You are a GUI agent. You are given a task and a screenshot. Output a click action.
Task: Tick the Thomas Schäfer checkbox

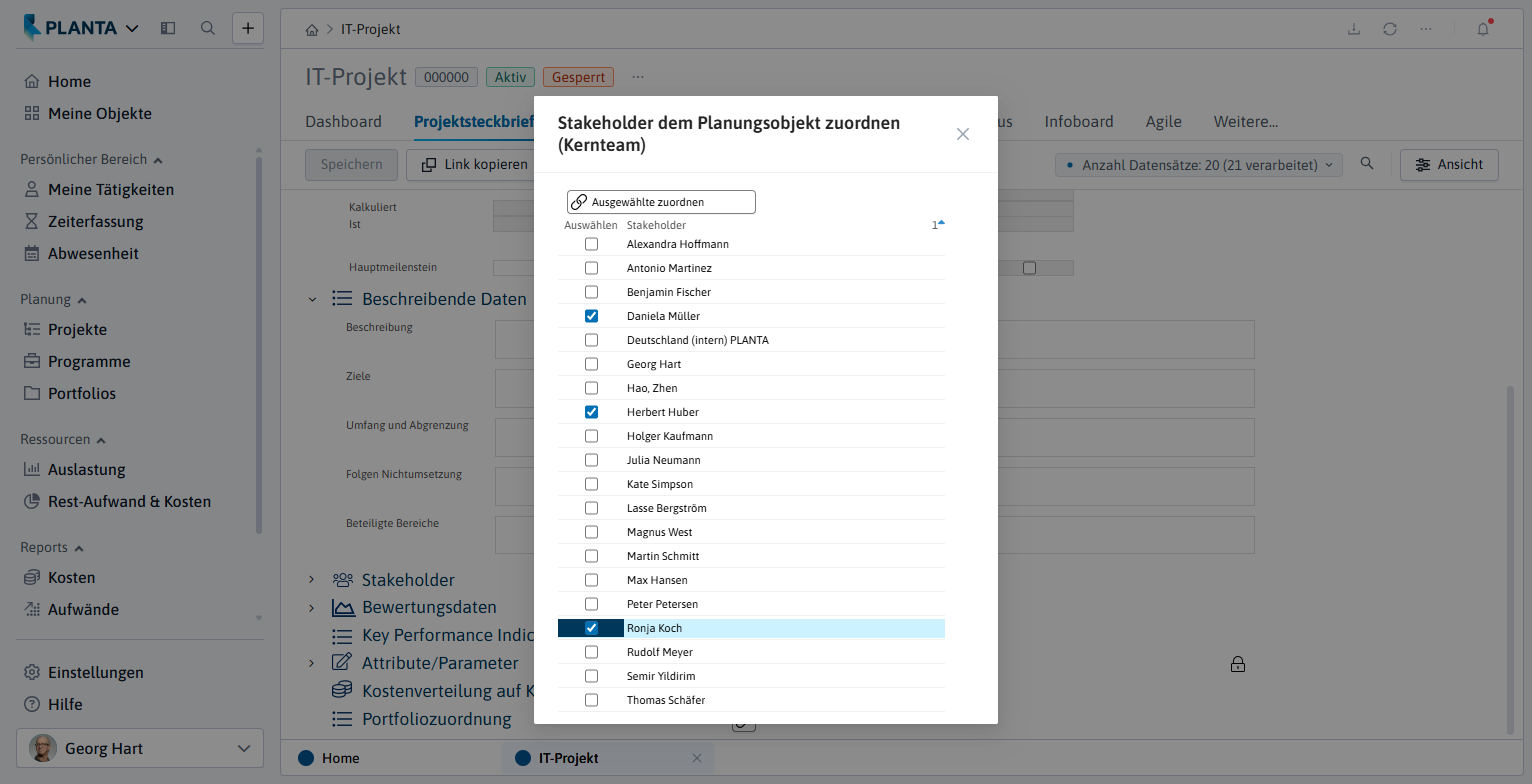point(591,700)
